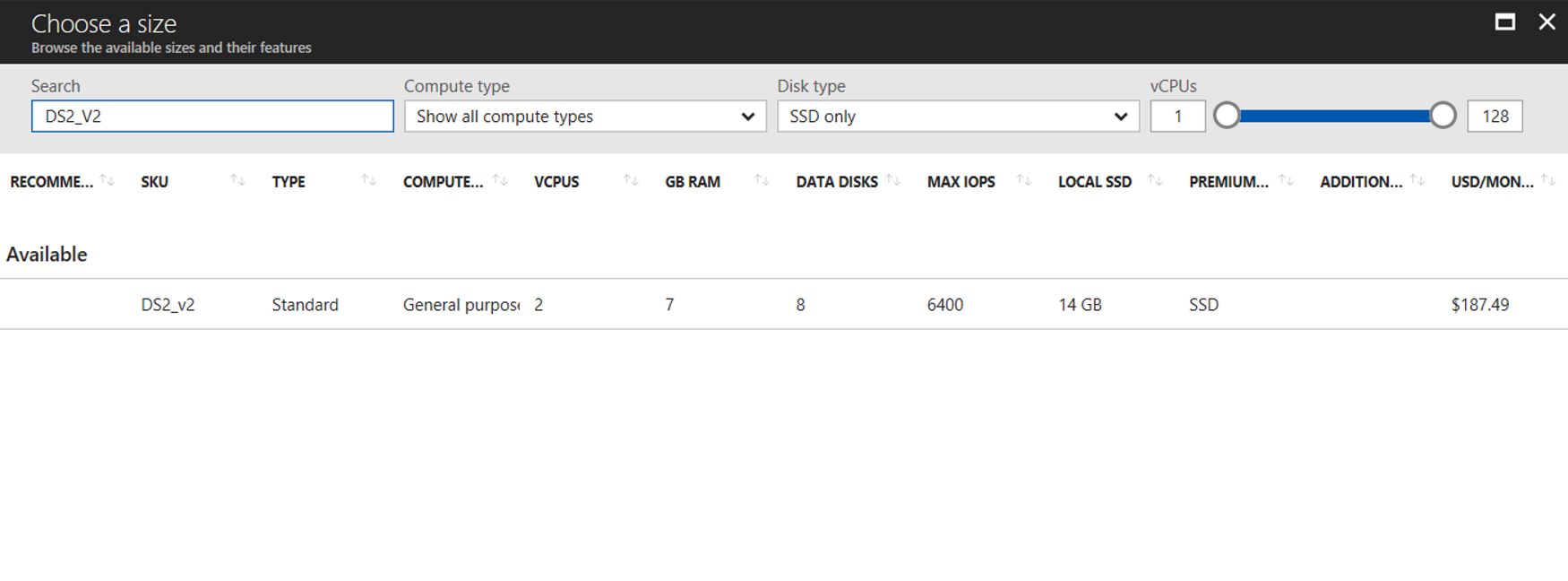
Task: Select the DS2_v2 Standard size row
Action: [784, 305]
